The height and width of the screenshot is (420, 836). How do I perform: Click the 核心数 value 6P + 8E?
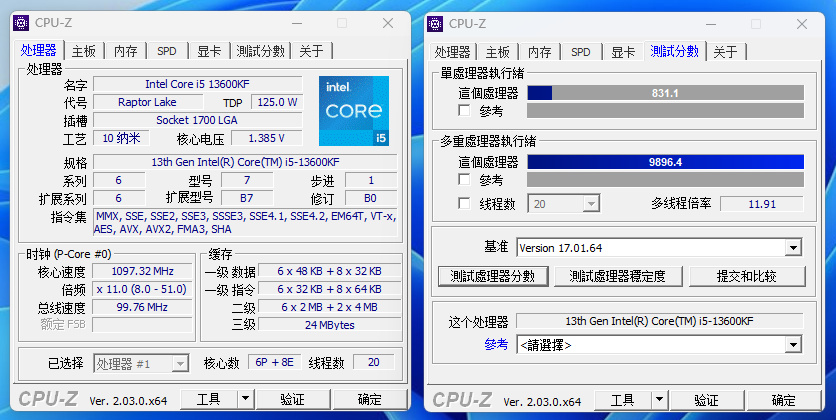point(275,362)
